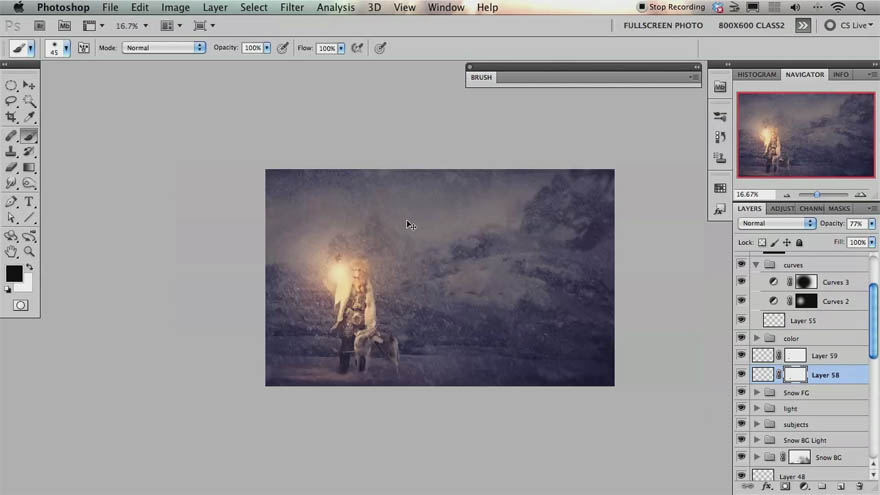Image resolution: width=880 pixels, height=495 pixels.
Task: Select the Crop tool
Action: coord(11,117)
